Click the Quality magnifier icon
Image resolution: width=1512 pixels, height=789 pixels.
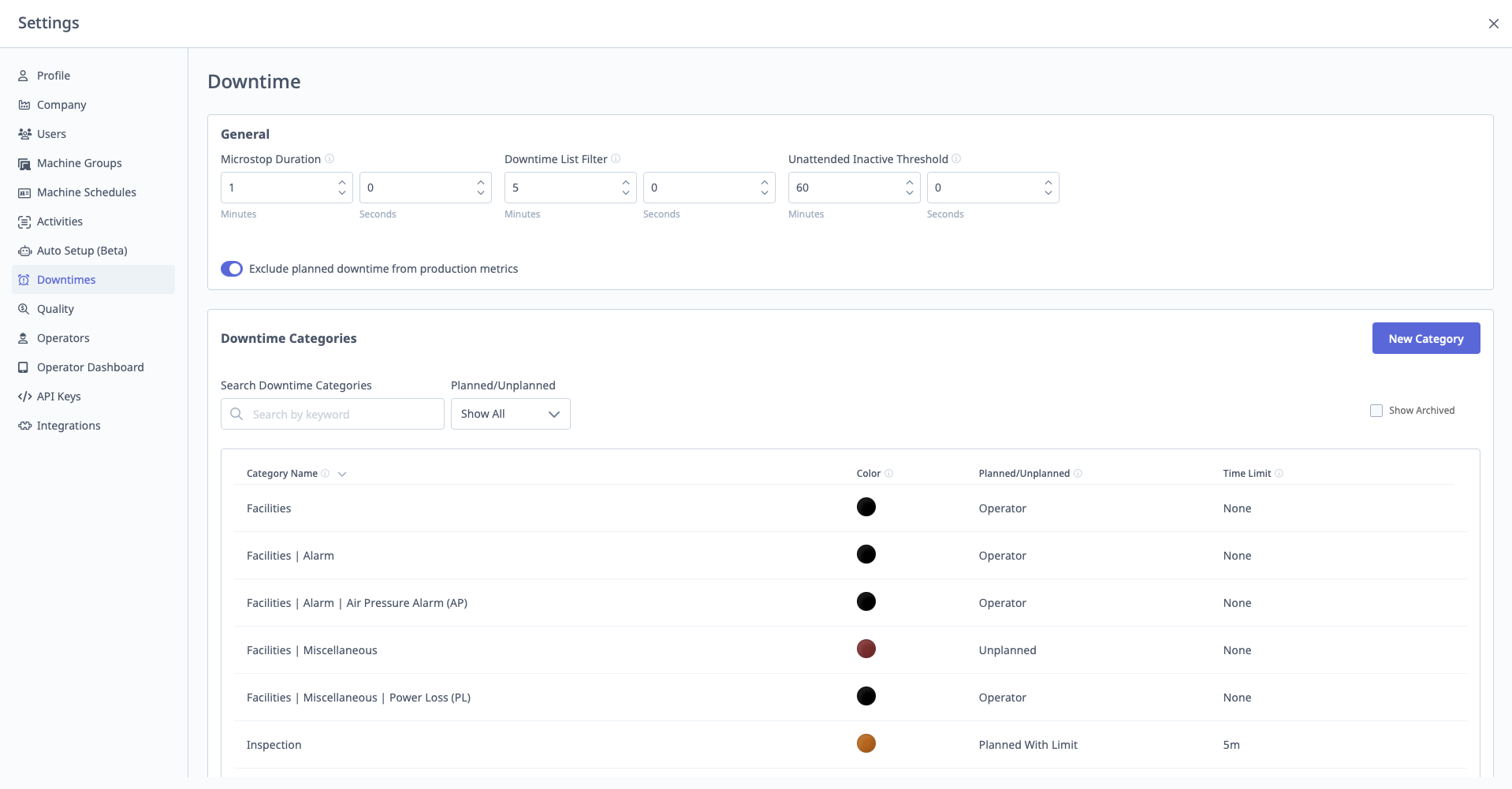[24, 309]
